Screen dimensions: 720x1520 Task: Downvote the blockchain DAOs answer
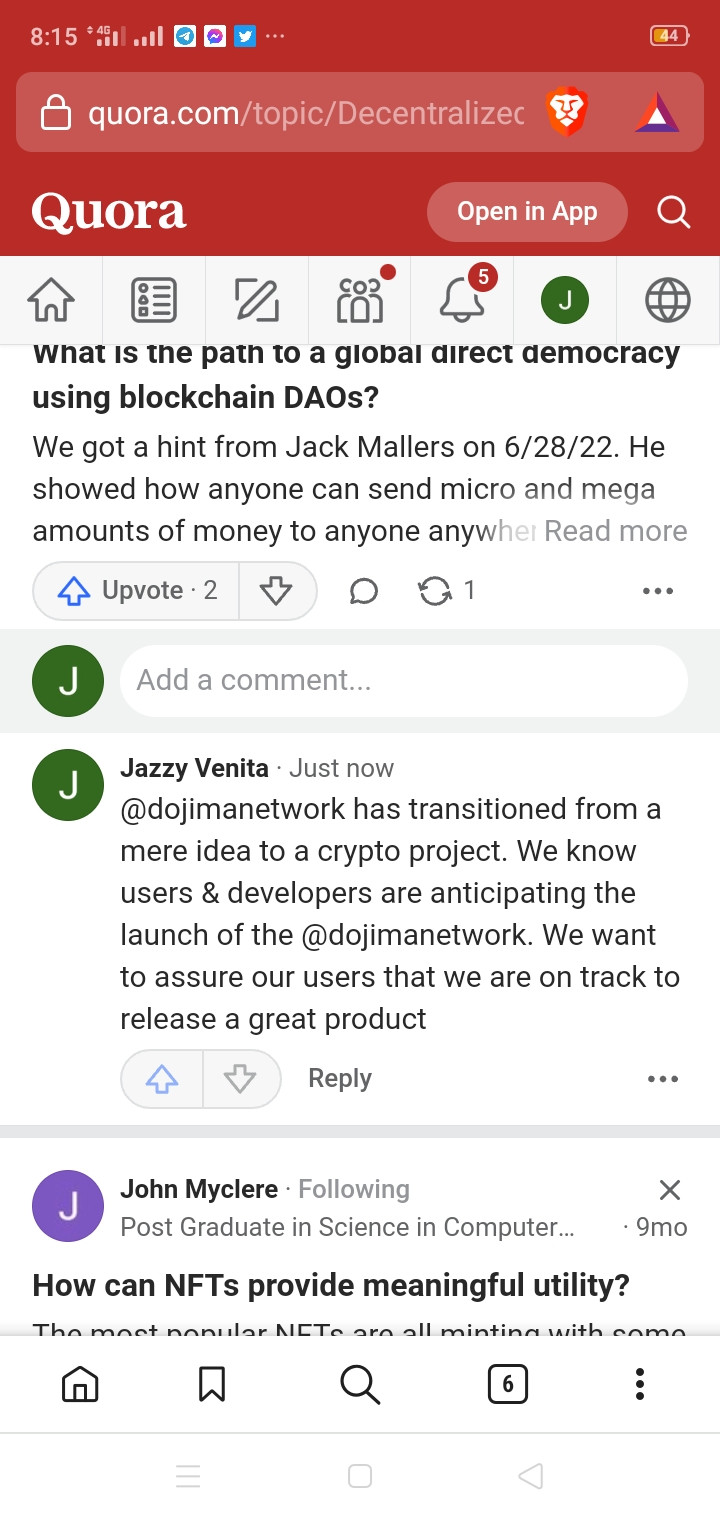[277, 591]
